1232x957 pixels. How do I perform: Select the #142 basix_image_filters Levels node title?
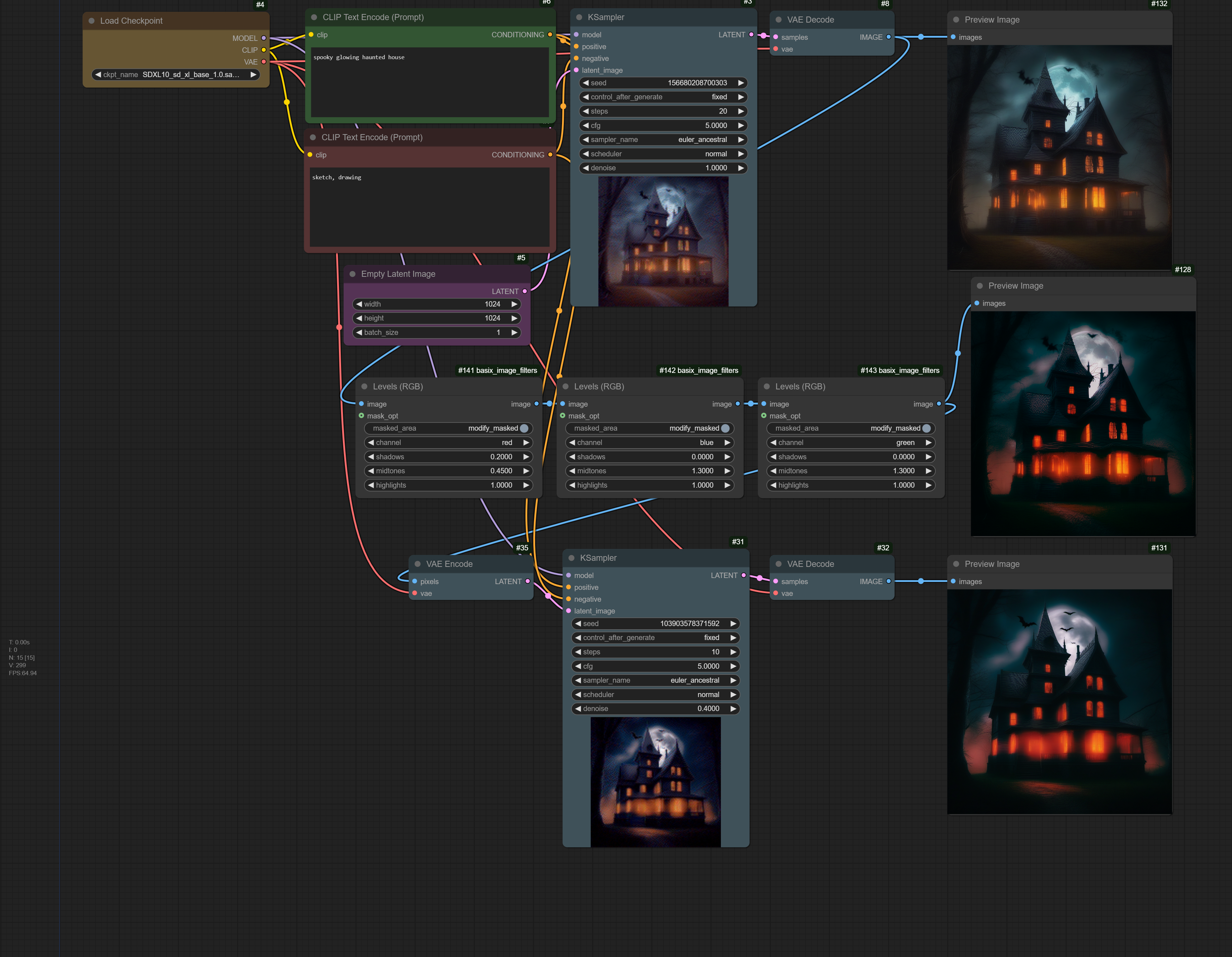(x=599, y=386)
